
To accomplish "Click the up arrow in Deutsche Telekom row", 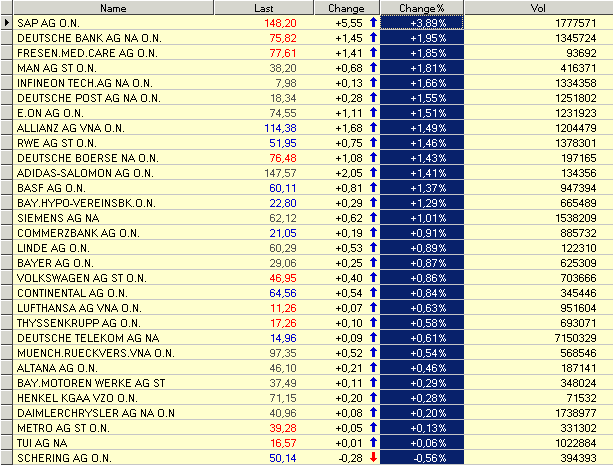I will click(373, 338).
